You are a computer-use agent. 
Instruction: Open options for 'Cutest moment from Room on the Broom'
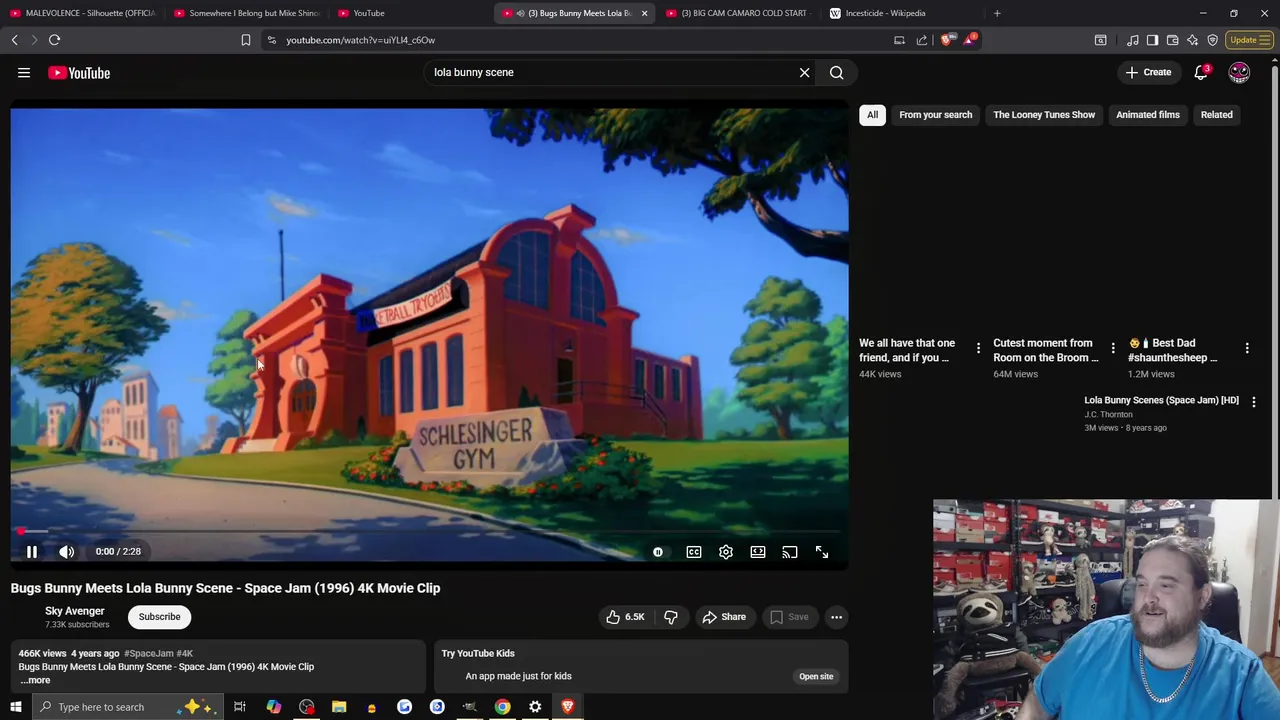point(1112,348)
